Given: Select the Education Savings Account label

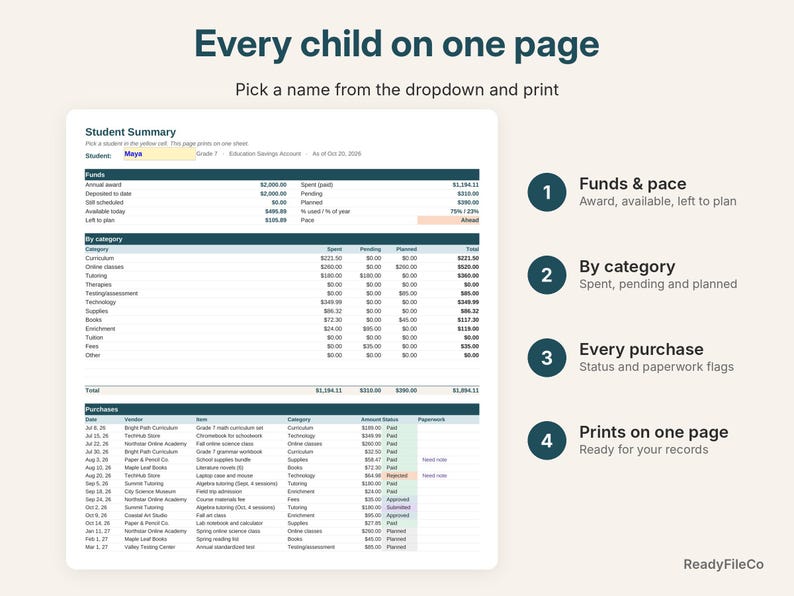Looking at the screenshot, I should click(265, 154).
